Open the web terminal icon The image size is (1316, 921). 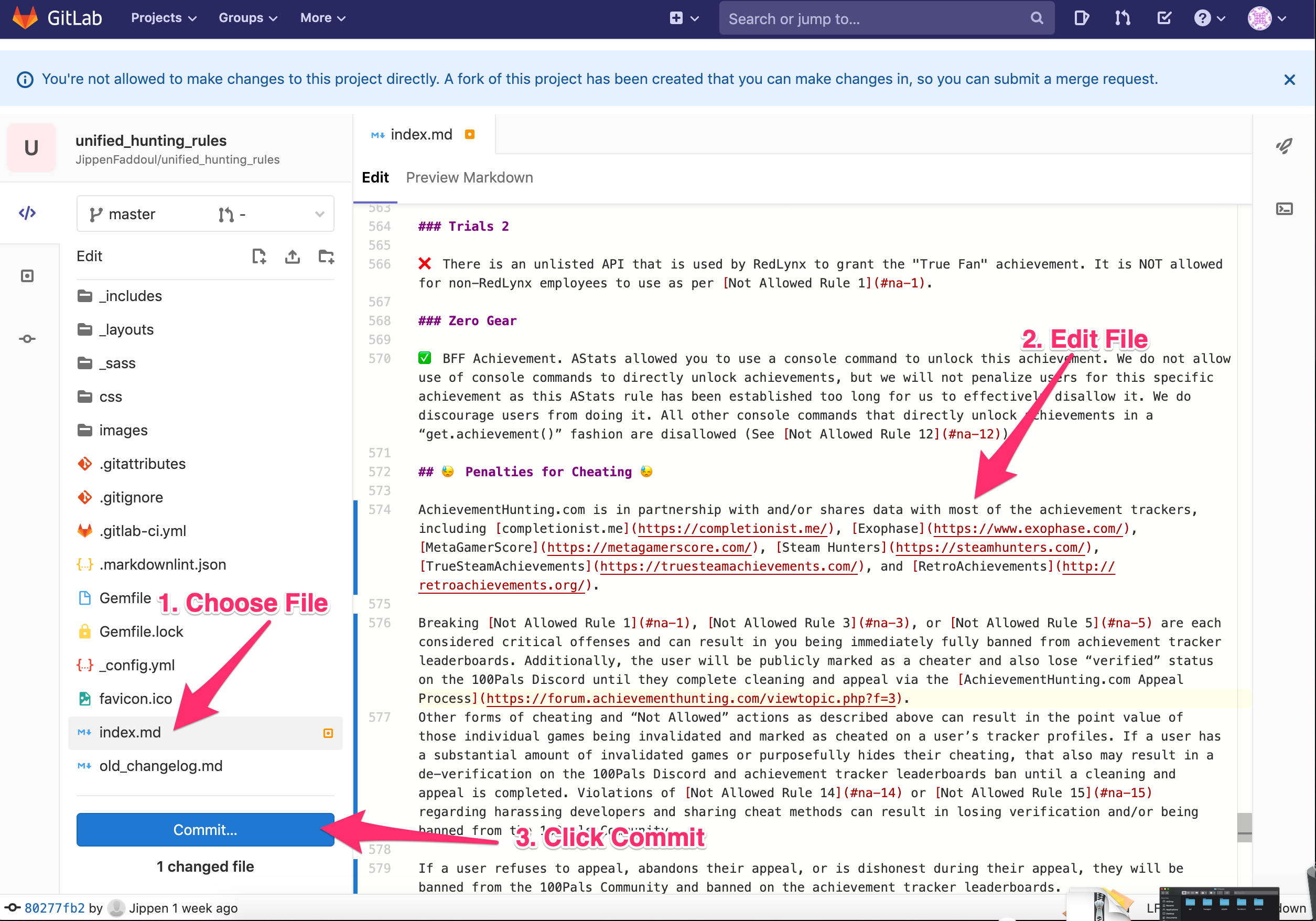click(x=1284, y=209)
